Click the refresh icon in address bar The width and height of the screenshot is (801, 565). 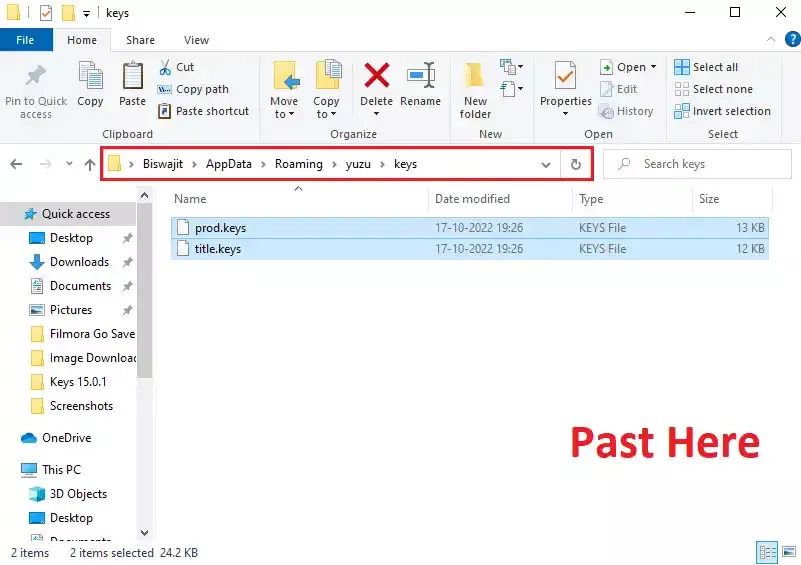pyautogui.click(x=576, y=164)
